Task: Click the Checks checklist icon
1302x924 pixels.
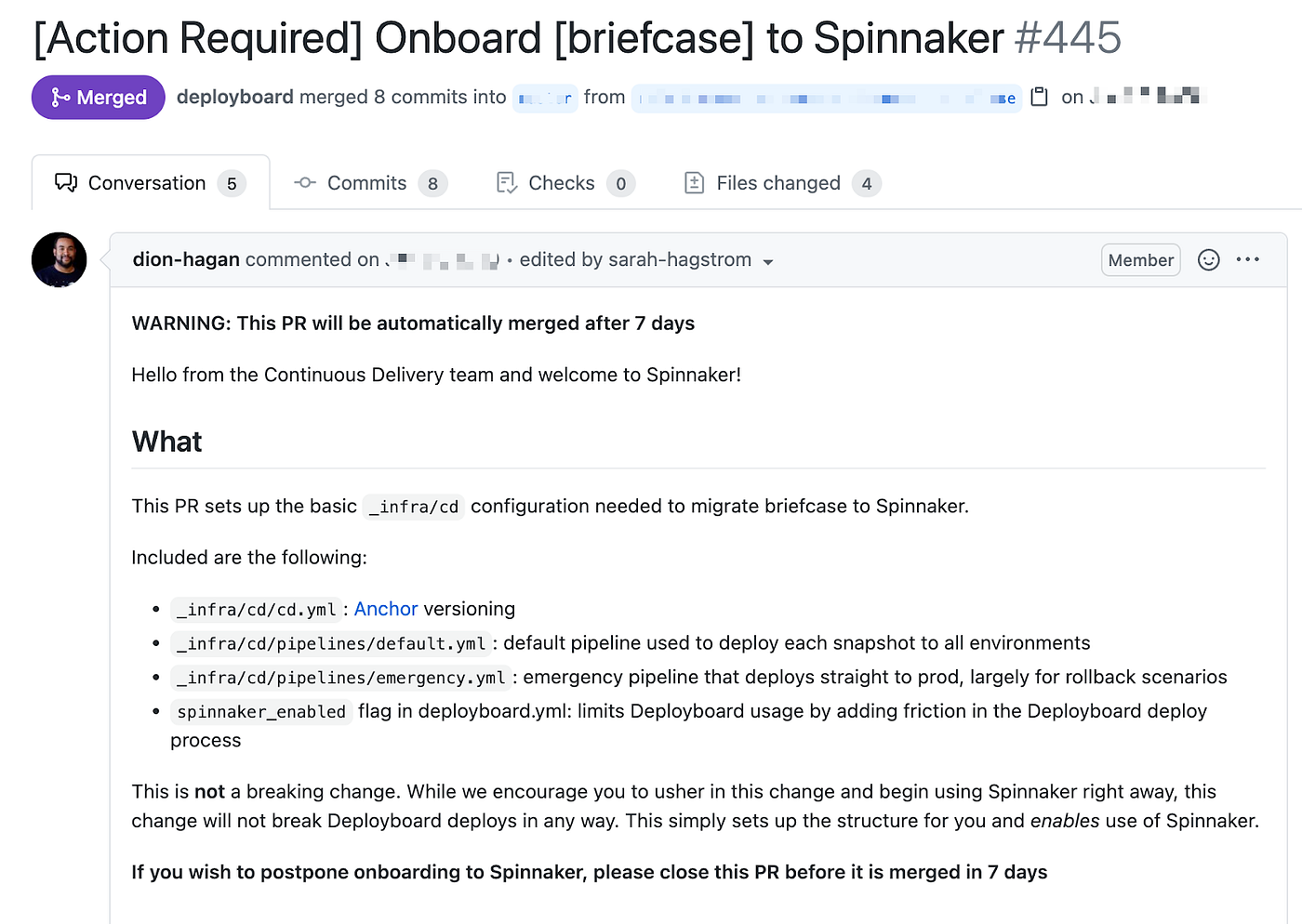Action: click(507, 183)
